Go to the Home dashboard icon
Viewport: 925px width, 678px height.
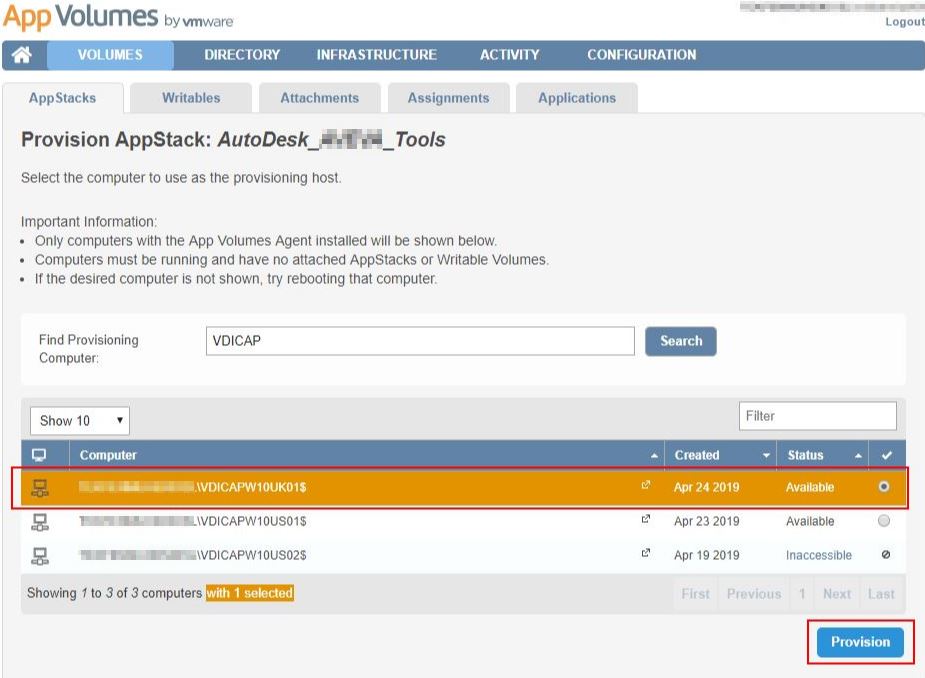pos(22,55)
